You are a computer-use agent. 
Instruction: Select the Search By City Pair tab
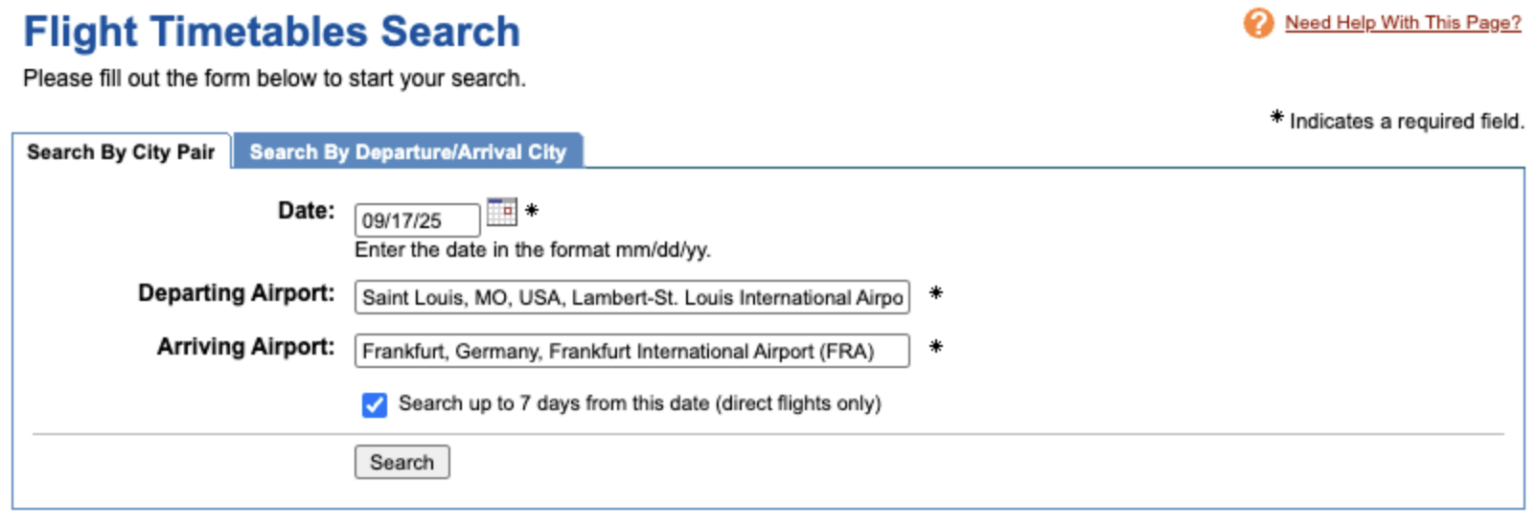[121, 153]
